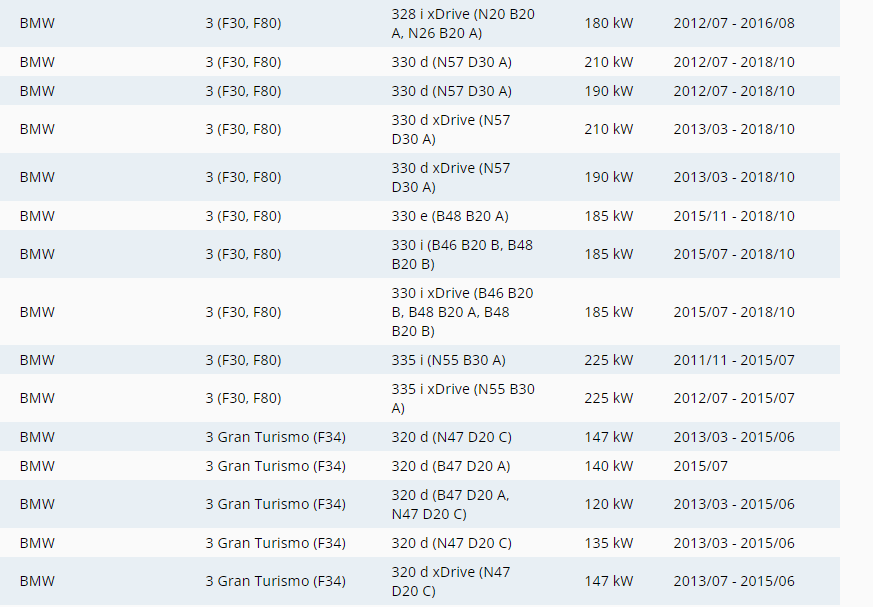Select 210 kW in the 2012/07 - 2018/10 row
873x607 pixels.
609,62
